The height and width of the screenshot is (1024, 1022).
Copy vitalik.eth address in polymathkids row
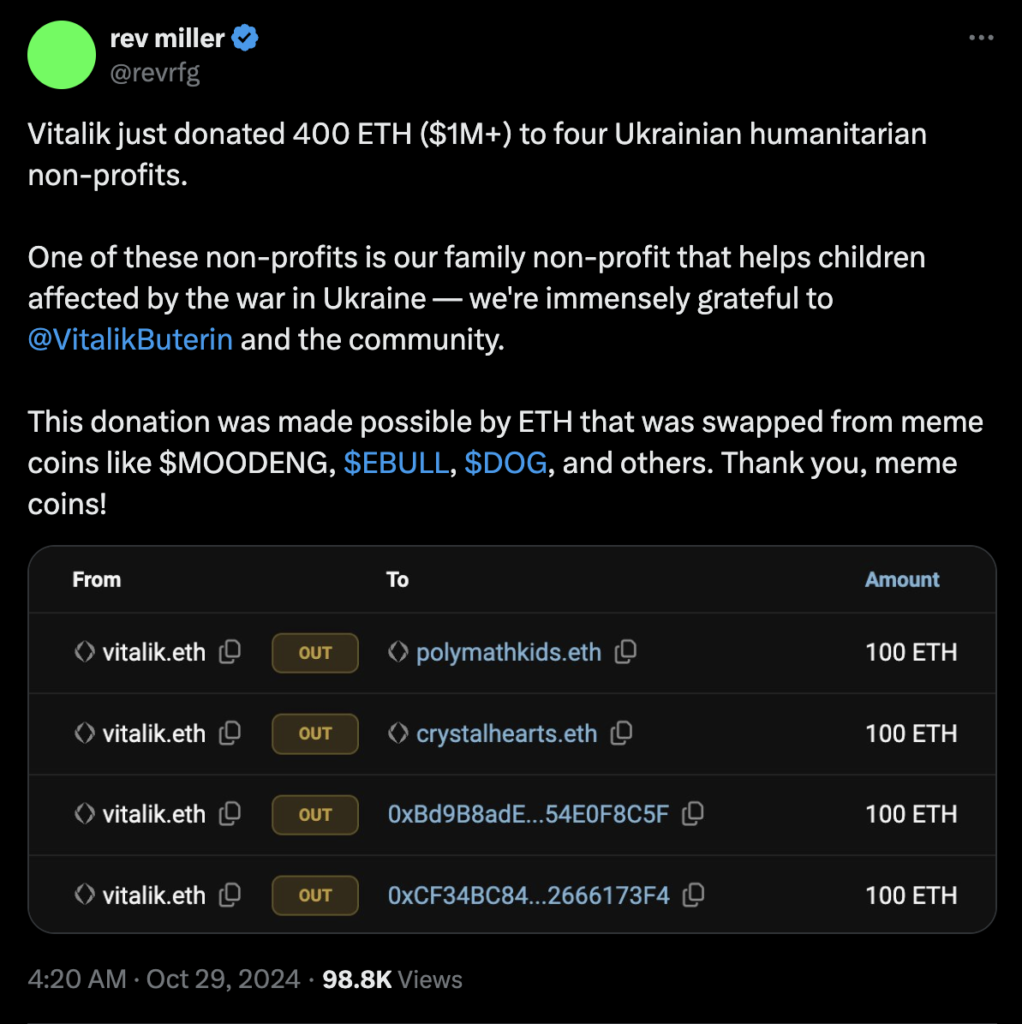tap(230, 653)
